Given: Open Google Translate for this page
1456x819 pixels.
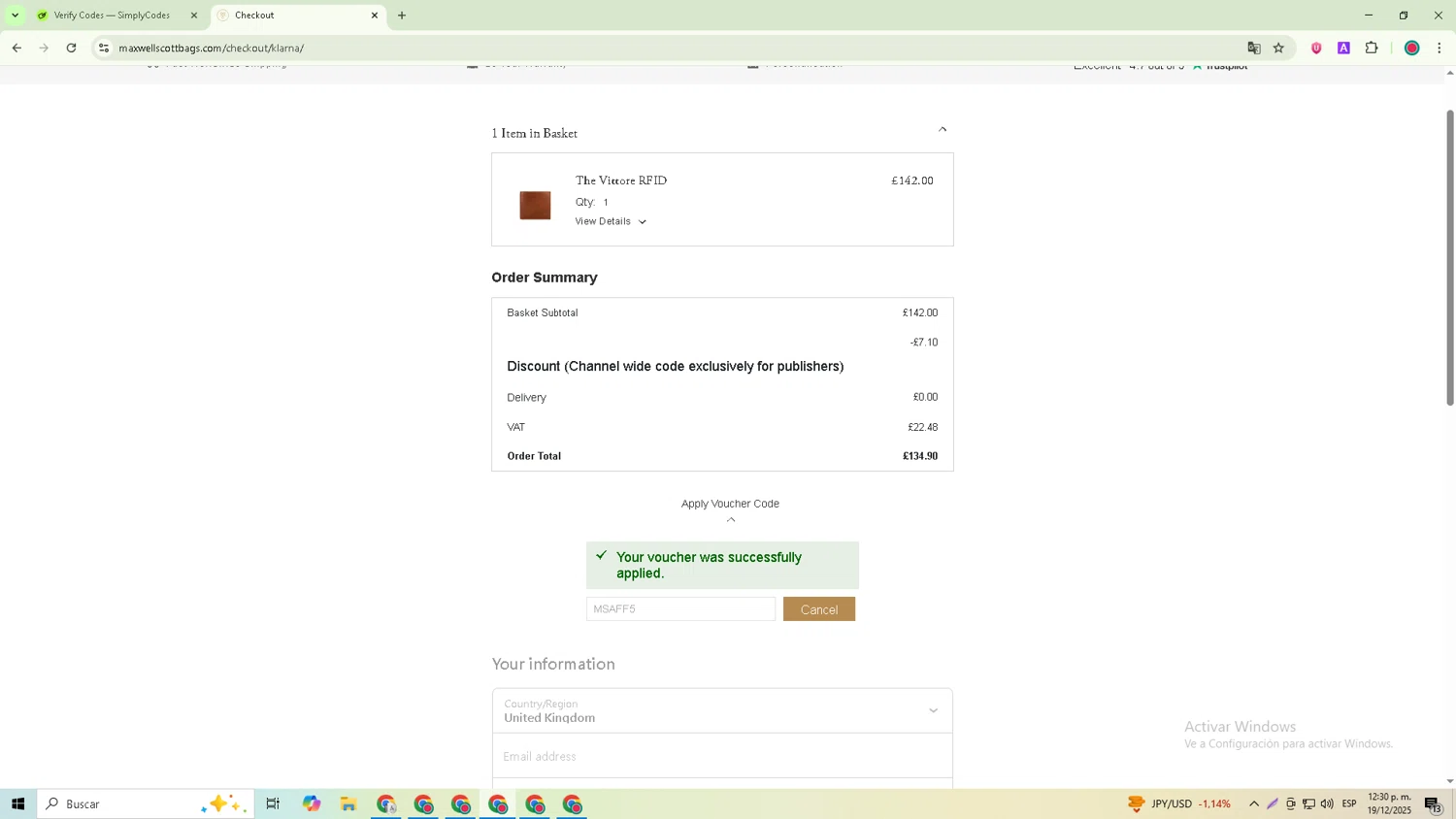Looking at the screenshot, I should pos(1254,48).
